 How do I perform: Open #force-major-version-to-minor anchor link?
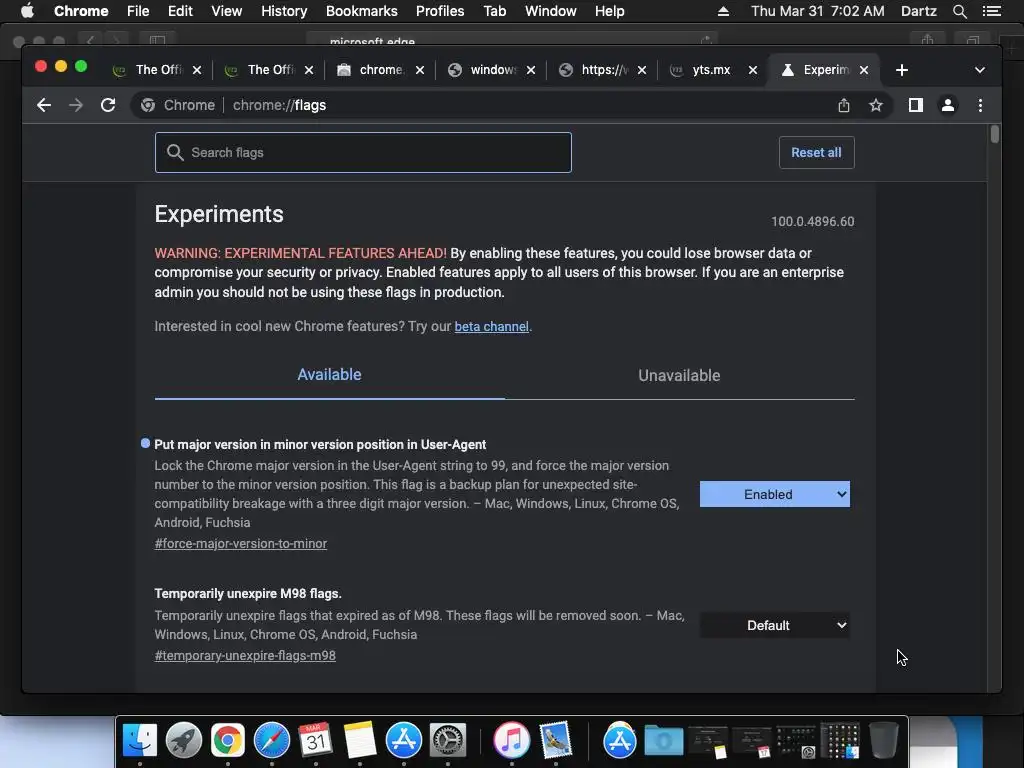[x=240, y=543]
